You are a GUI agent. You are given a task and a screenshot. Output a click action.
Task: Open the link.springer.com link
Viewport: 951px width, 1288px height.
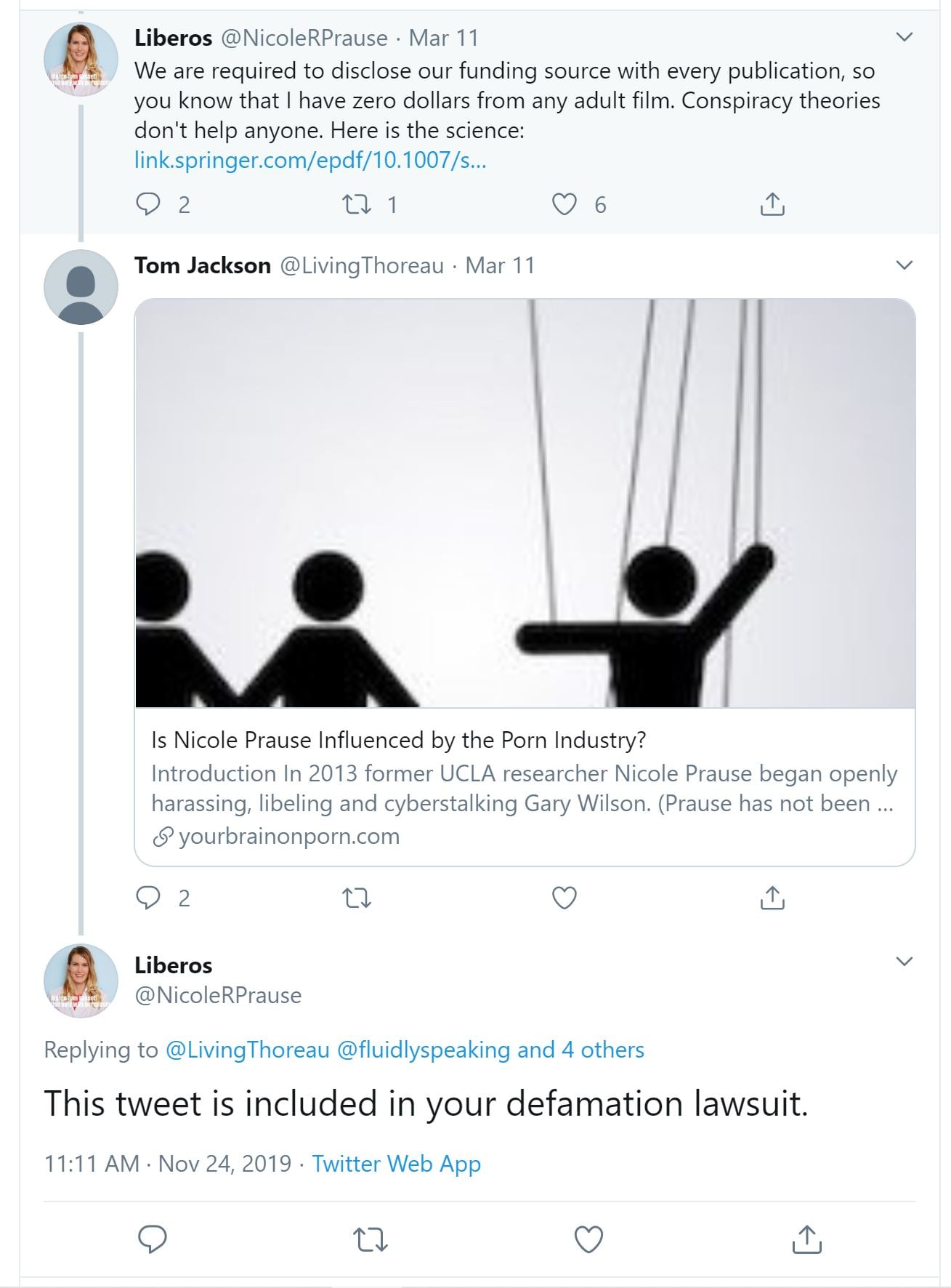click(310, 160)
